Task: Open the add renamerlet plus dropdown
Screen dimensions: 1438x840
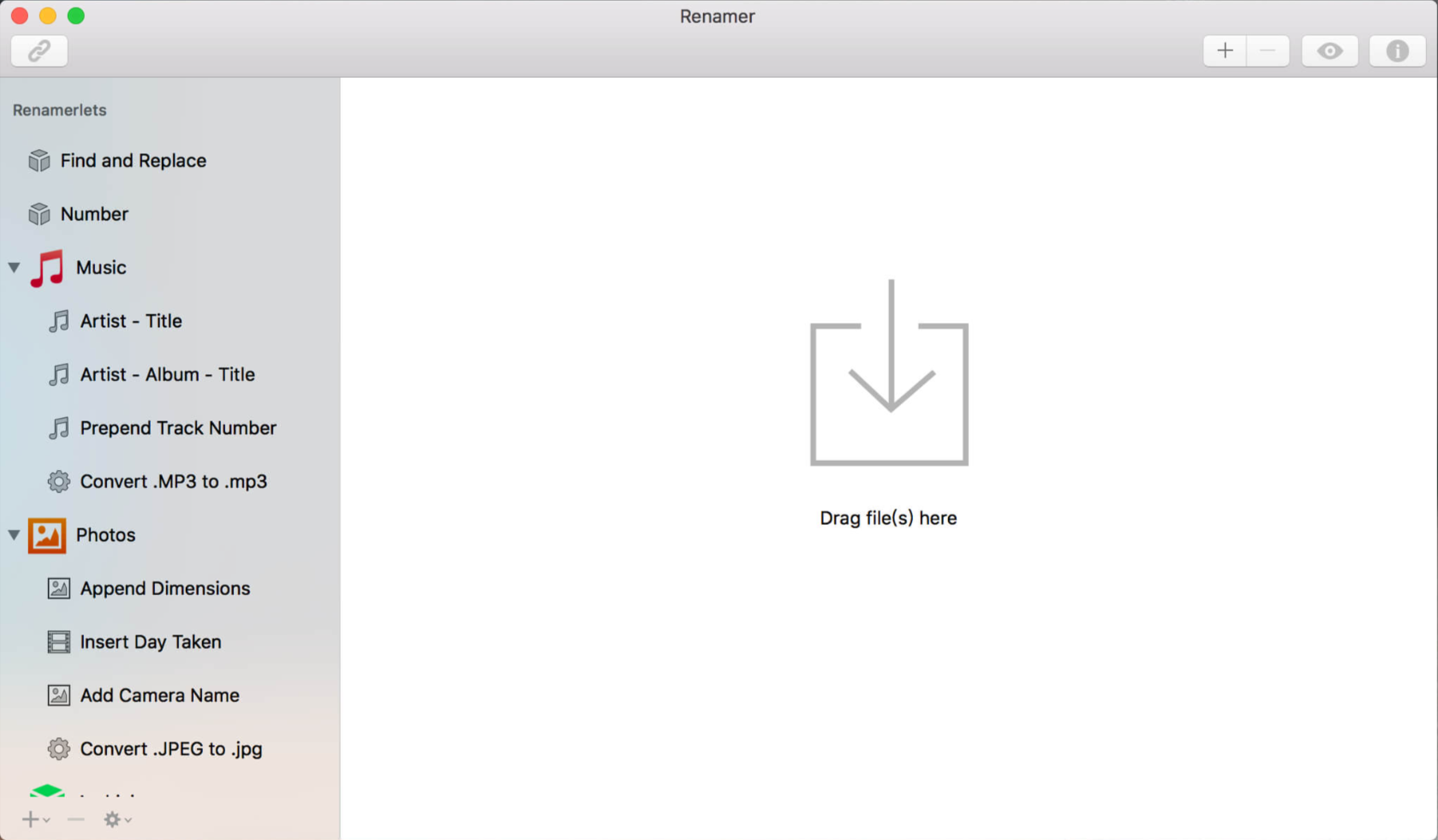Action: tap(35, 819)
